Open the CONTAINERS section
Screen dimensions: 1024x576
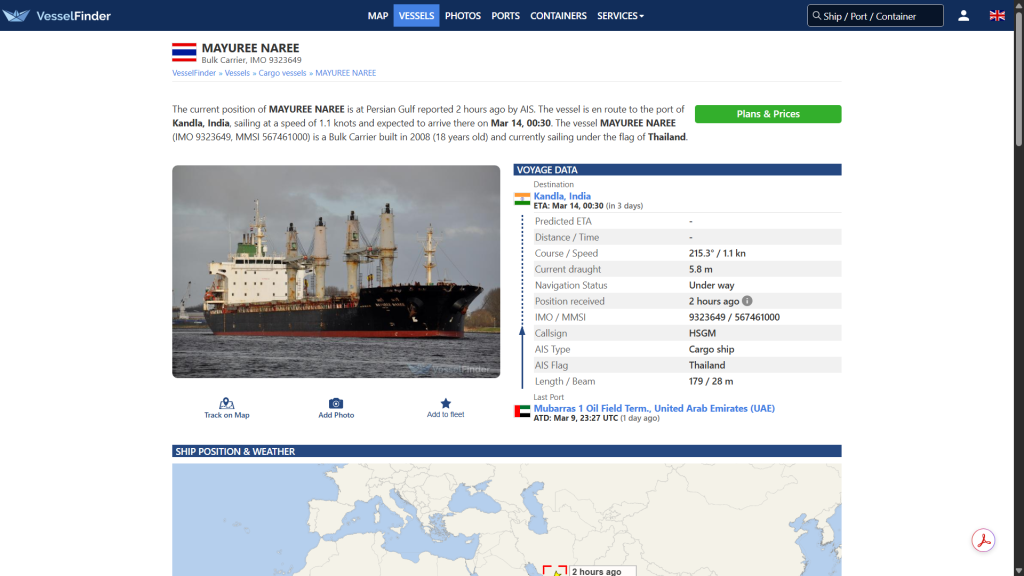[x=558, y=15]
